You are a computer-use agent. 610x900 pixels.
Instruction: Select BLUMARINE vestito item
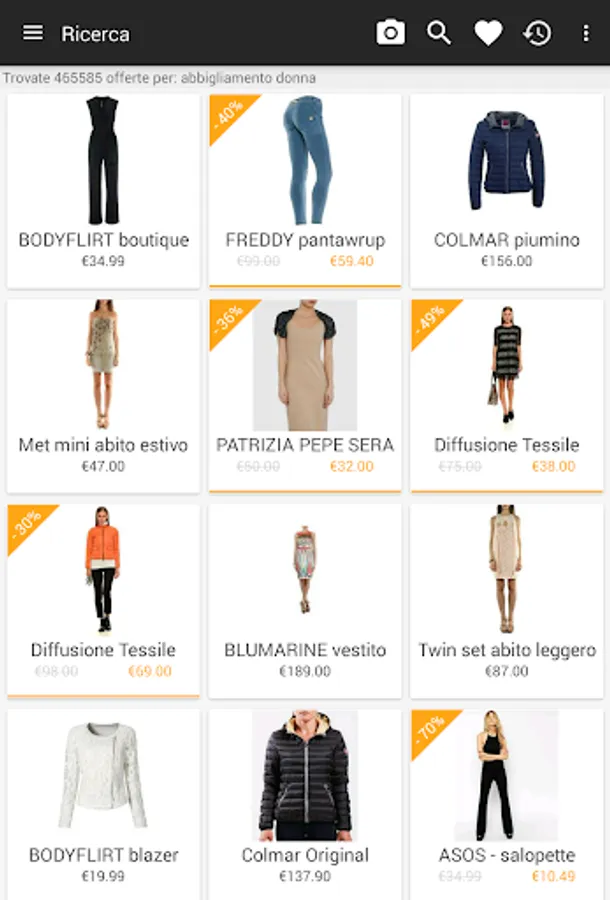305,601
